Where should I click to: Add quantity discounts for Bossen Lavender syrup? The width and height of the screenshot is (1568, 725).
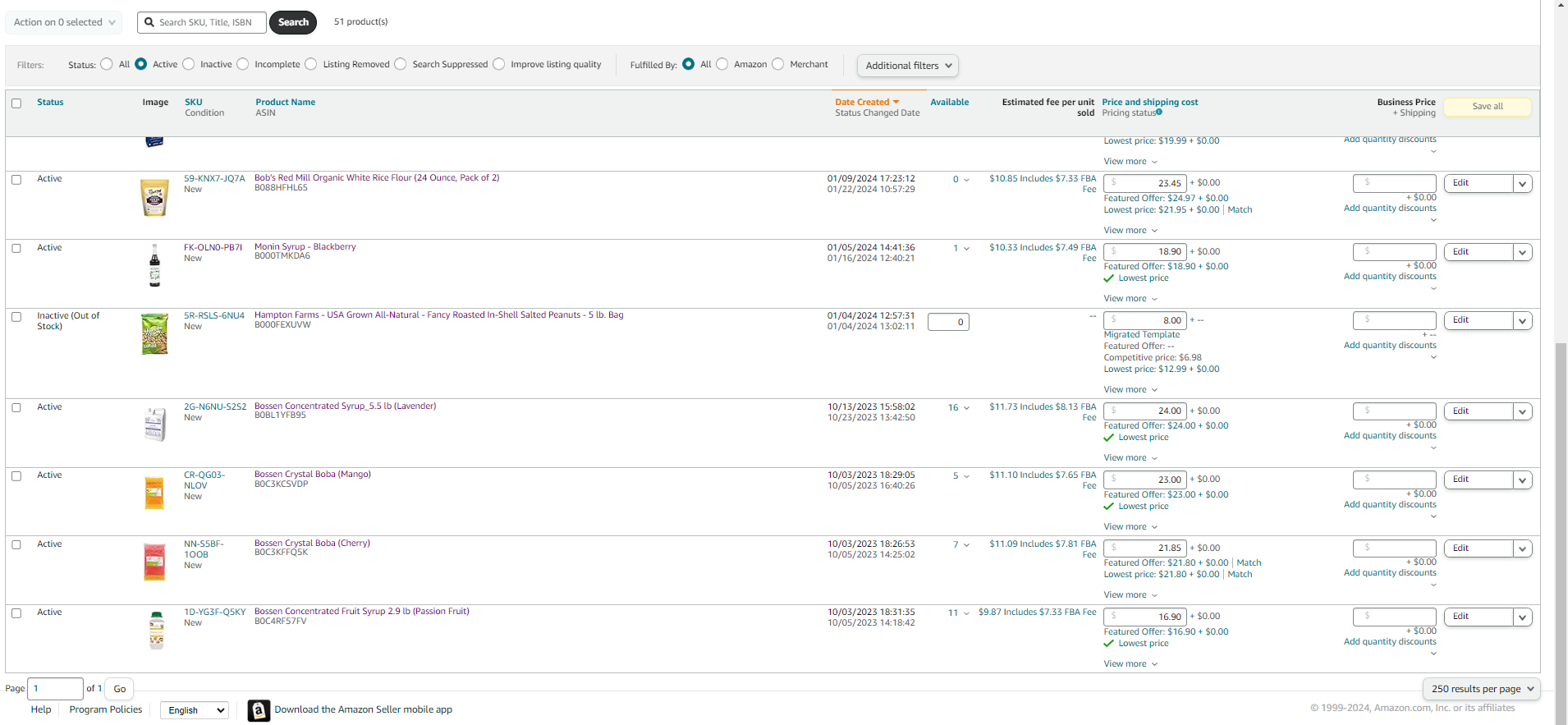coord(1390,436)
